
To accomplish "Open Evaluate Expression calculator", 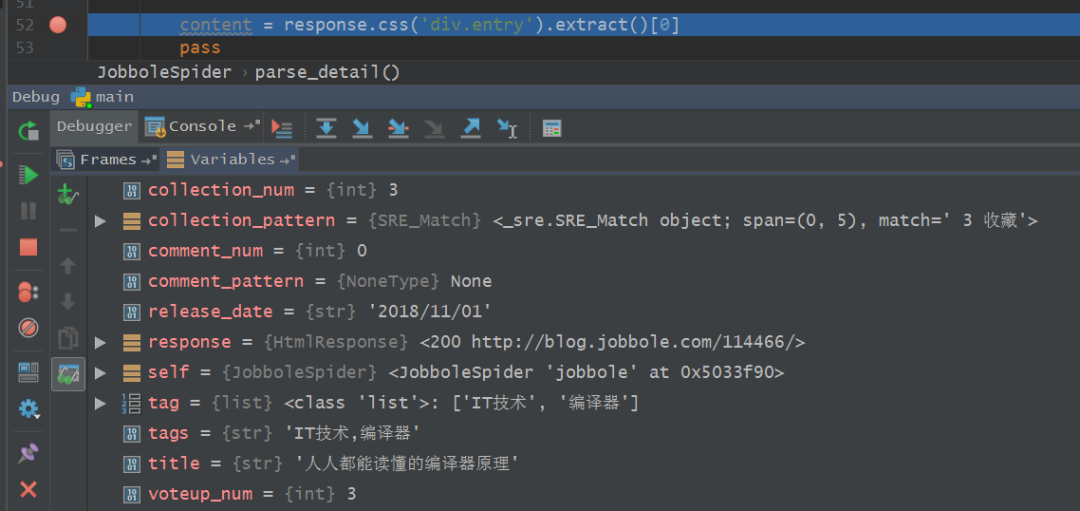I will [x=552, y=128].
